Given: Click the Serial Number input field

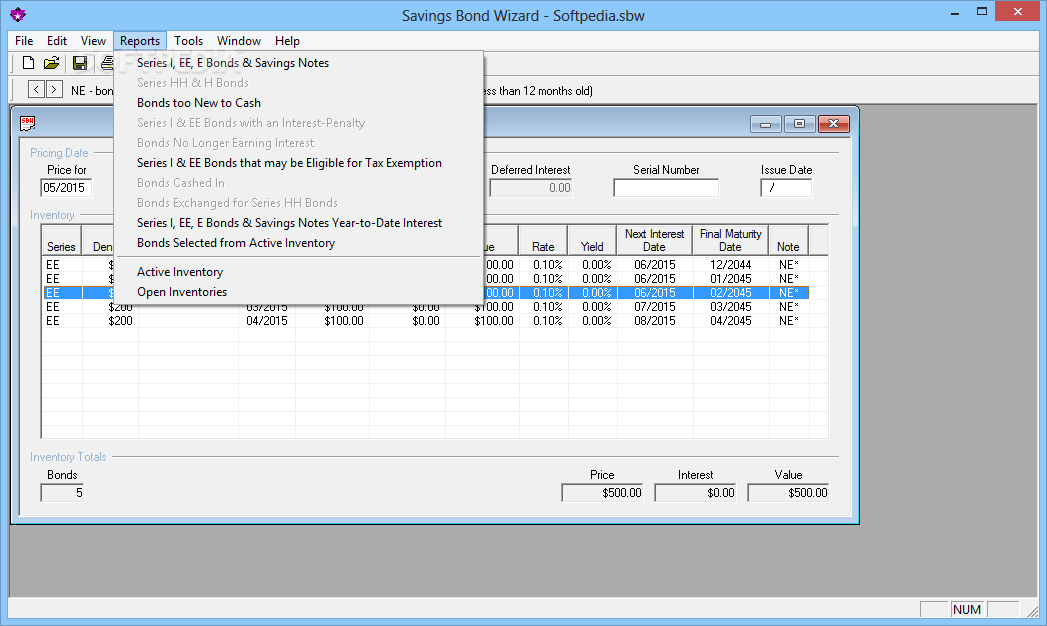Looking at the screenshot, I should 666,188.
